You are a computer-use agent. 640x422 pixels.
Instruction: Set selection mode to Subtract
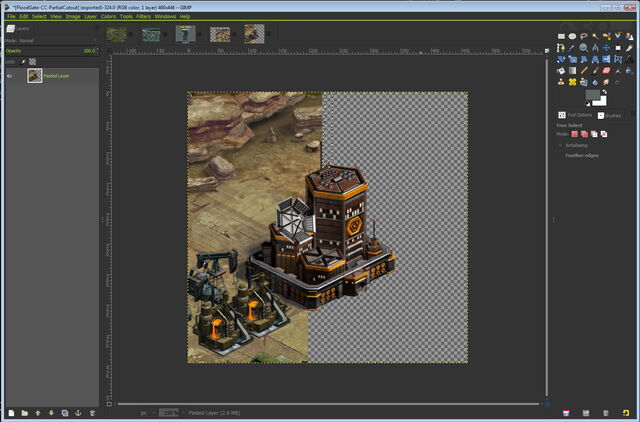point(594,134)
